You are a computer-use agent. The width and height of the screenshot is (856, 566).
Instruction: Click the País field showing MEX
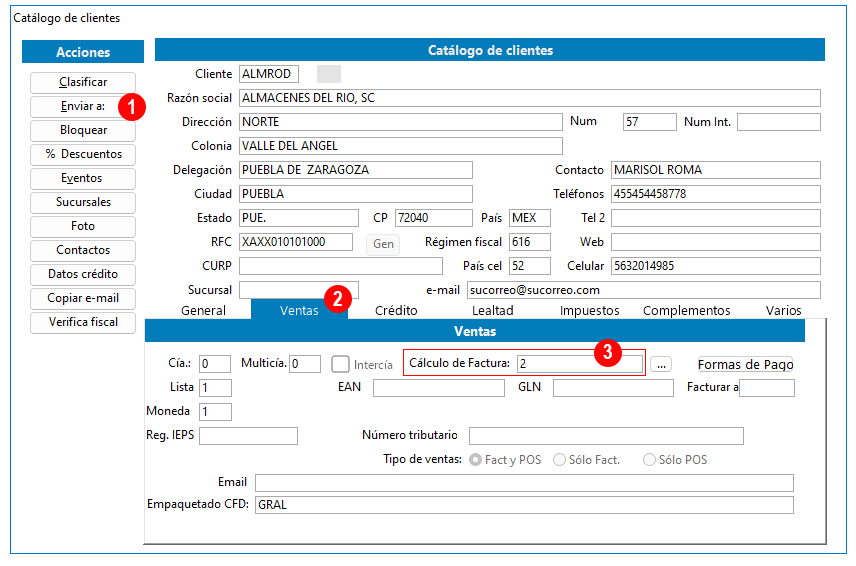(530, 218)
